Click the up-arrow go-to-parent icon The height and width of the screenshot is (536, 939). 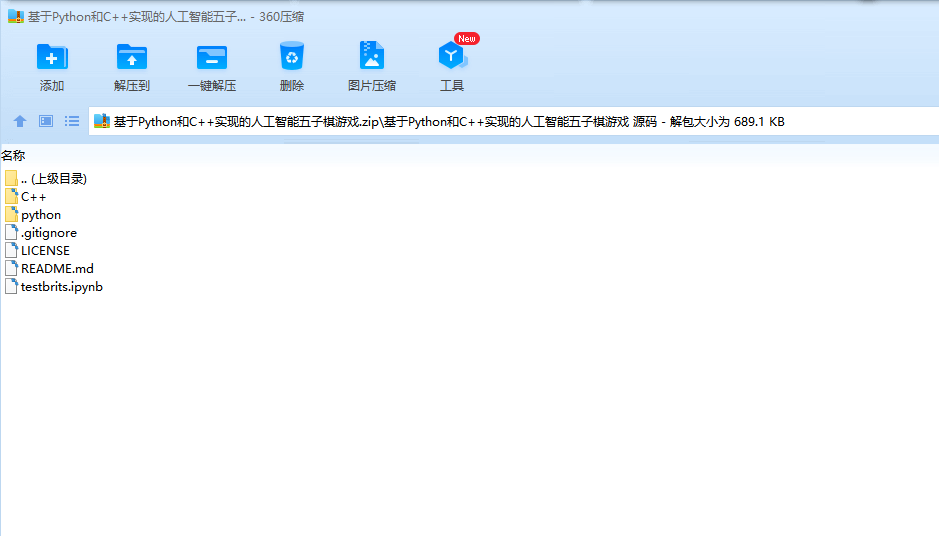coord(20,122)
